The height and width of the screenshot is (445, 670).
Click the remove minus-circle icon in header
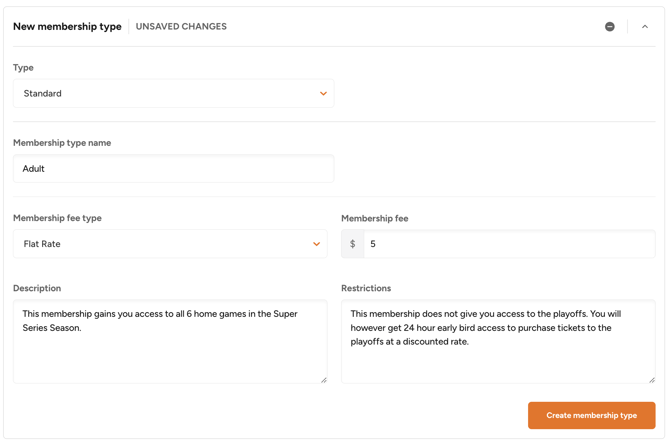610,27
